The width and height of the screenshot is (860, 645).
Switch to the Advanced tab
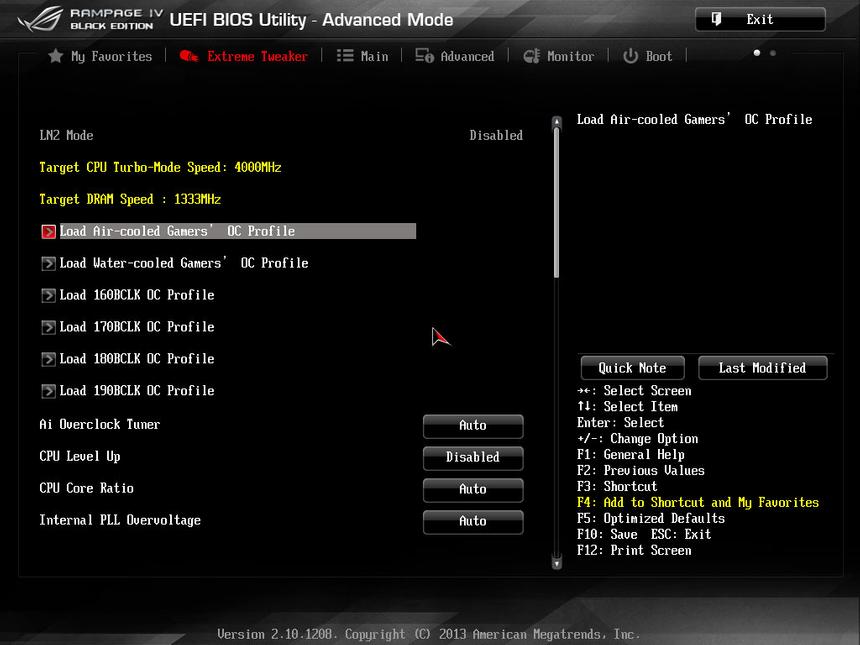pos(467,57)
